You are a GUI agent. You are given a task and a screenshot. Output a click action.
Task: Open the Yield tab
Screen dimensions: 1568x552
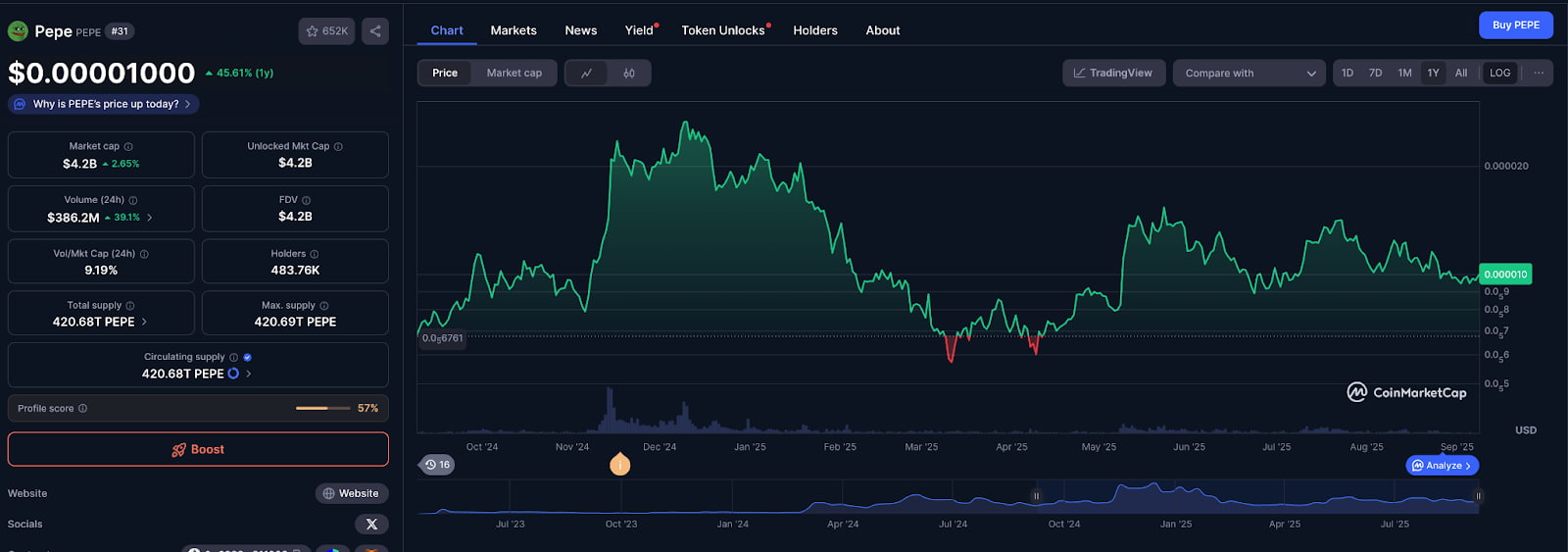click(640, 30)
